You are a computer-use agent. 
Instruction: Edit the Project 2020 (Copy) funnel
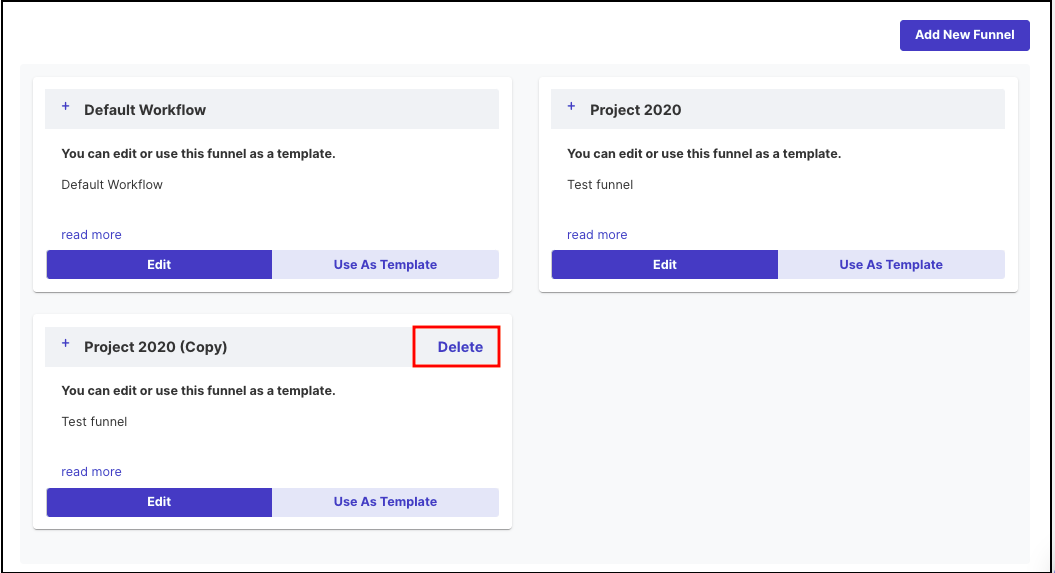tap(159, 502)
